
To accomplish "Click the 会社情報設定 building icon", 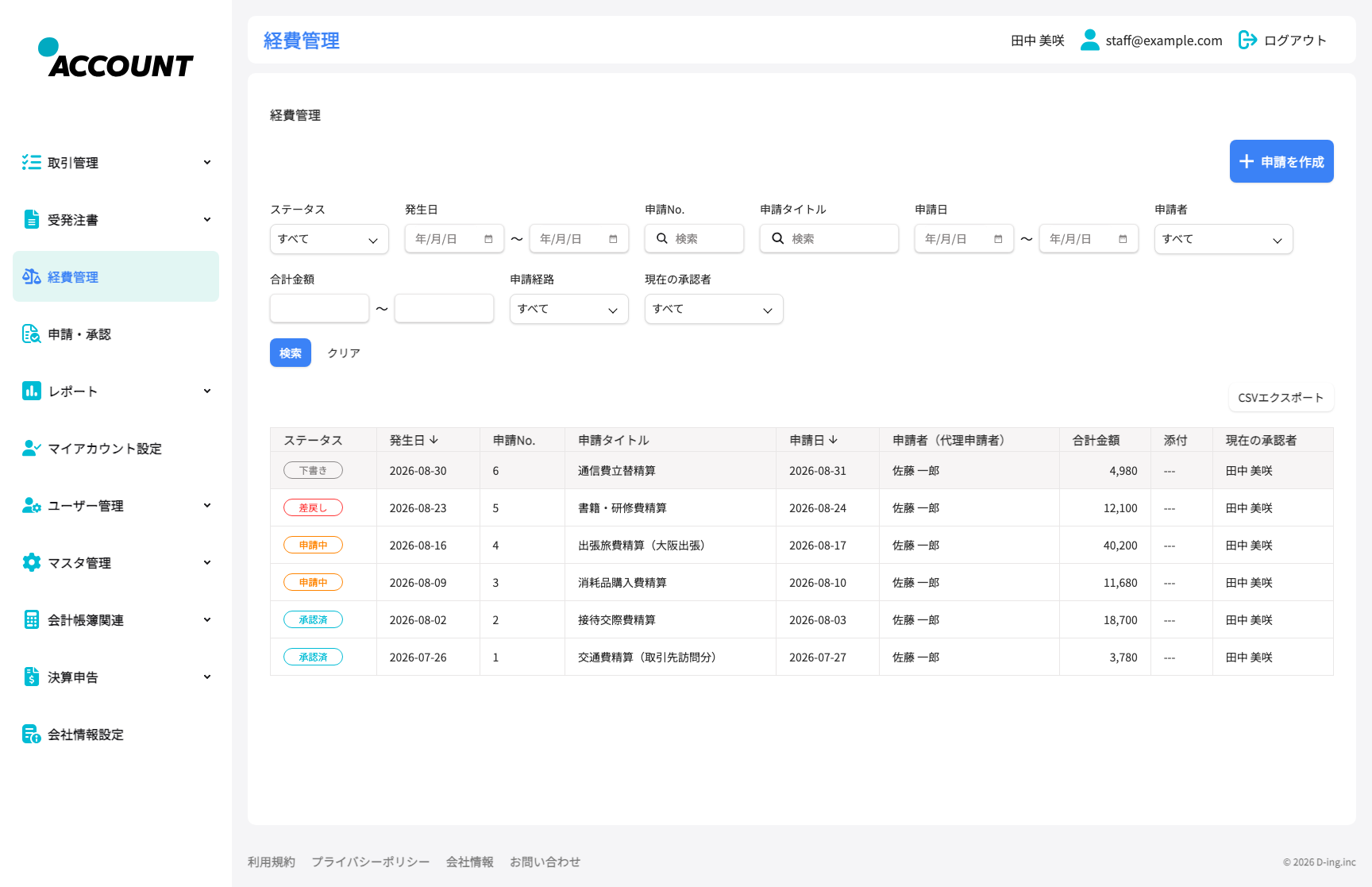I will click(32, 734).
